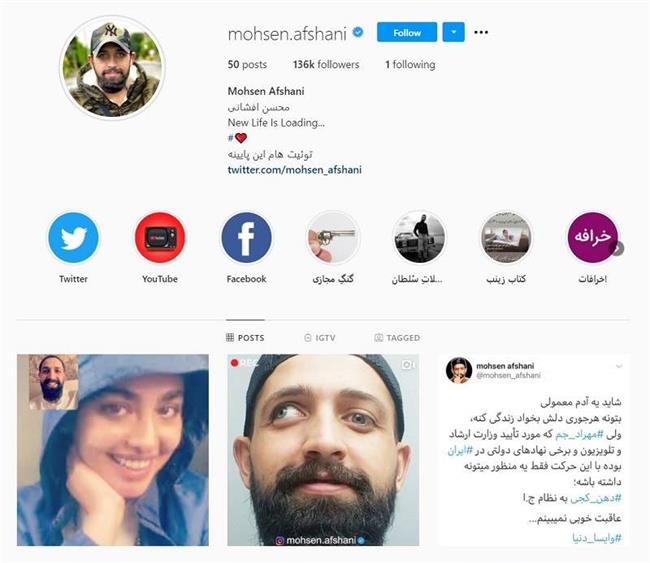This screenshot has height=563, width=650.
Task: Open the Facebook story highlight
Action: tap(246, 238)
